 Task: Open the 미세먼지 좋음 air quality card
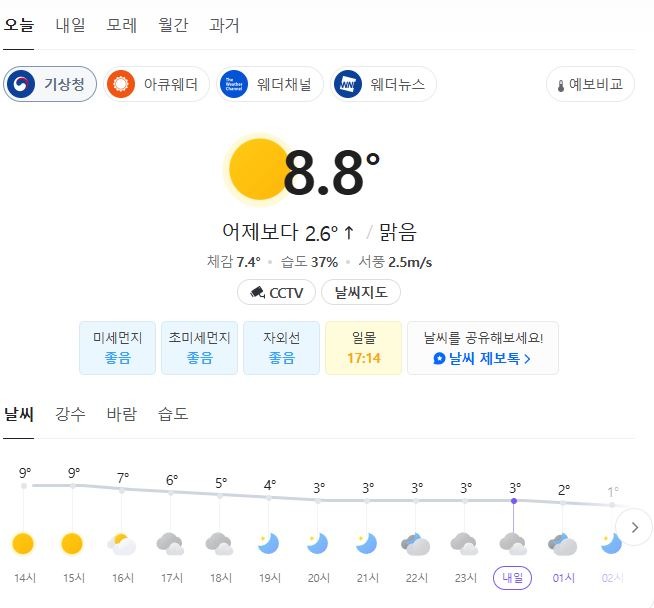(x=117, y=347)
